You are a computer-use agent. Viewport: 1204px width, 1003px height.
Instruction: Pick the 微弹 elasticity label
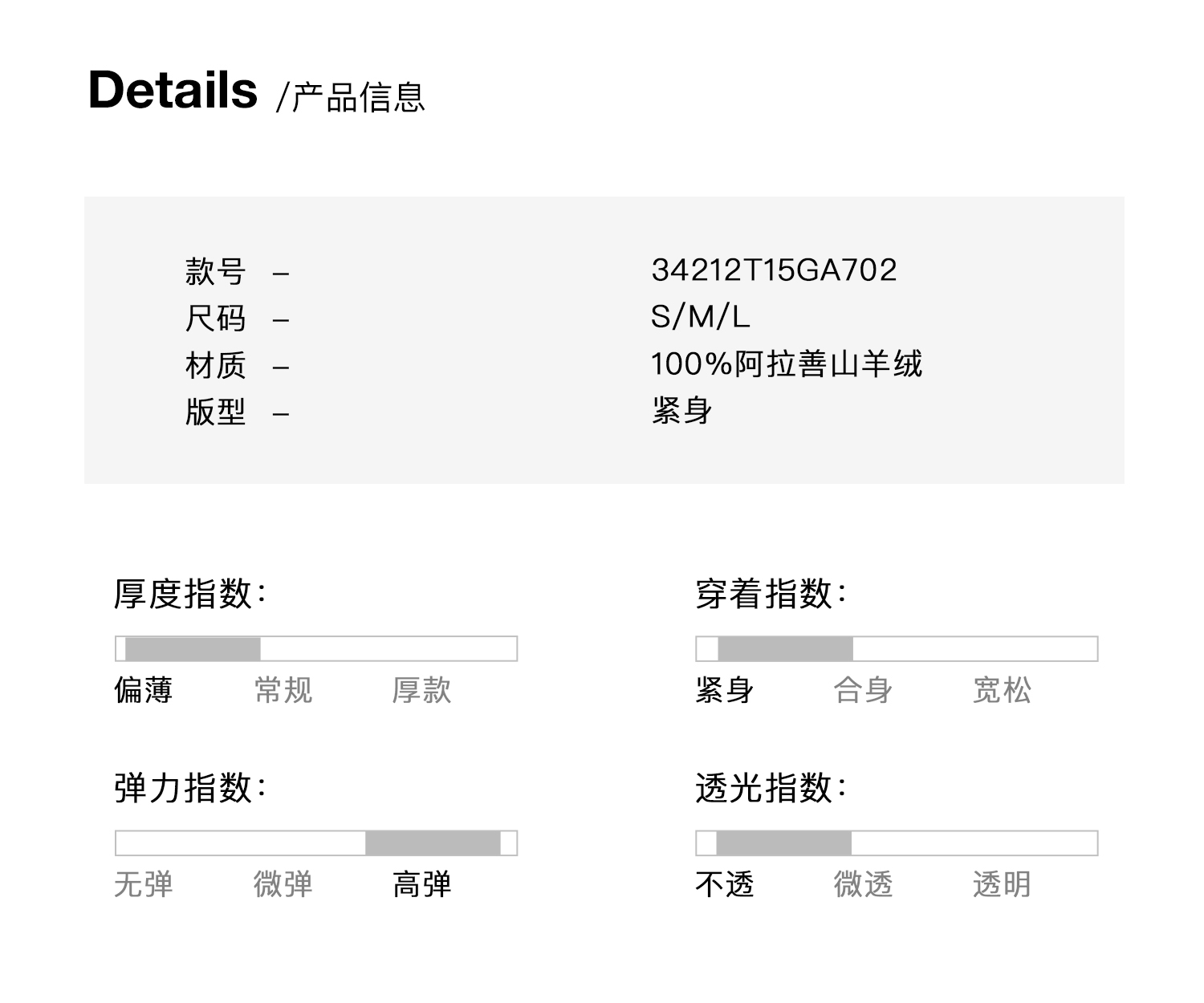click(x=283, y=885)
